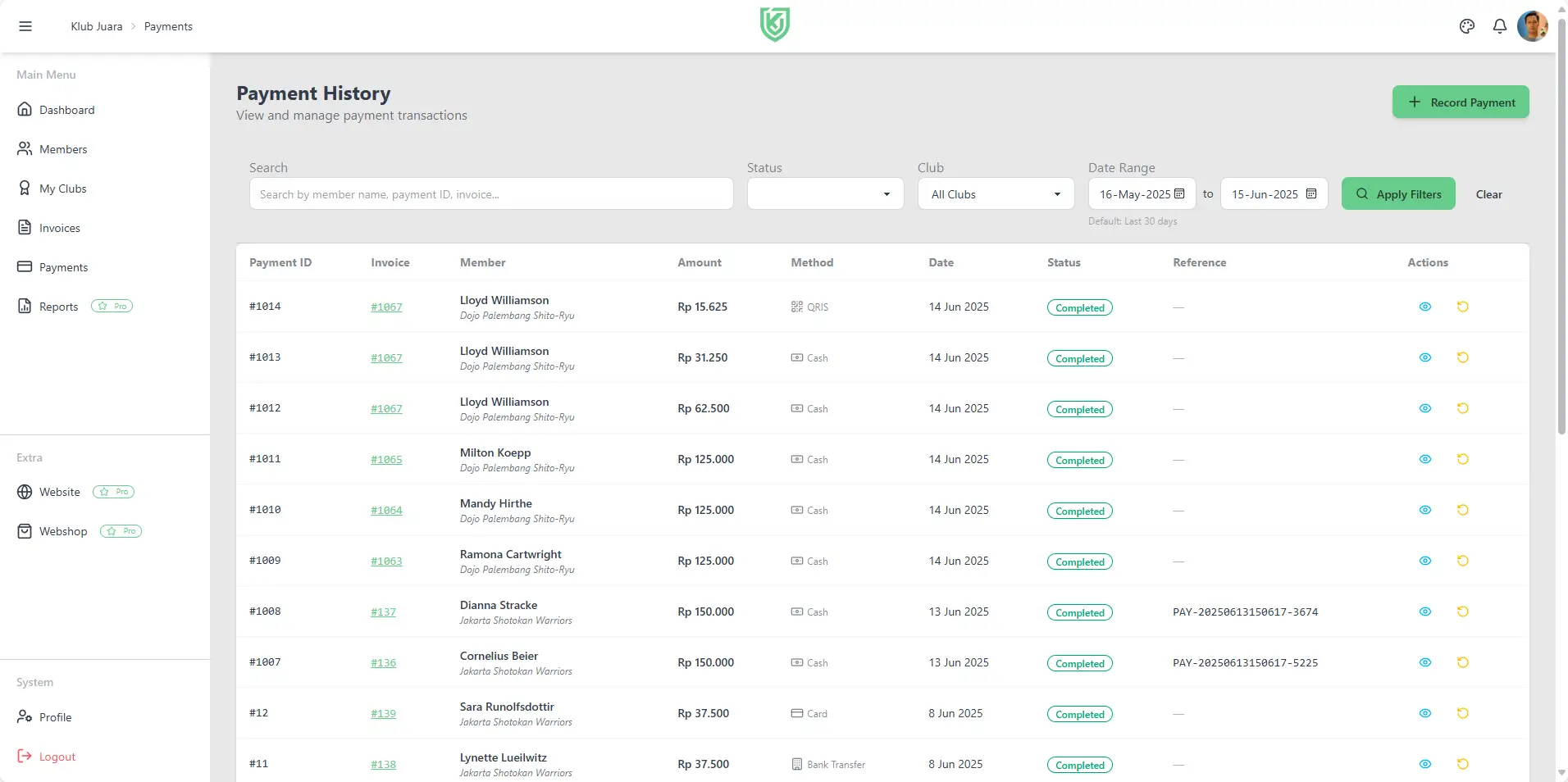1568x782 pixels.
Task: Expand the All Clubs dropdown
Action: click(x=995, y=193)
